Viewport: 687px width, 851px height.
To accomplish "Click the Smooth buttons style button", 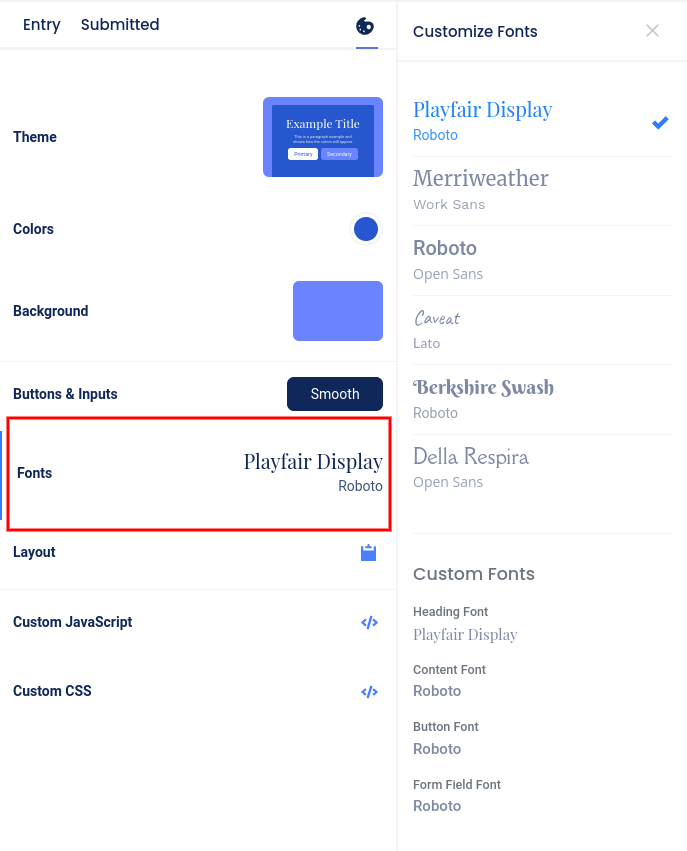I will pos(335,394).
